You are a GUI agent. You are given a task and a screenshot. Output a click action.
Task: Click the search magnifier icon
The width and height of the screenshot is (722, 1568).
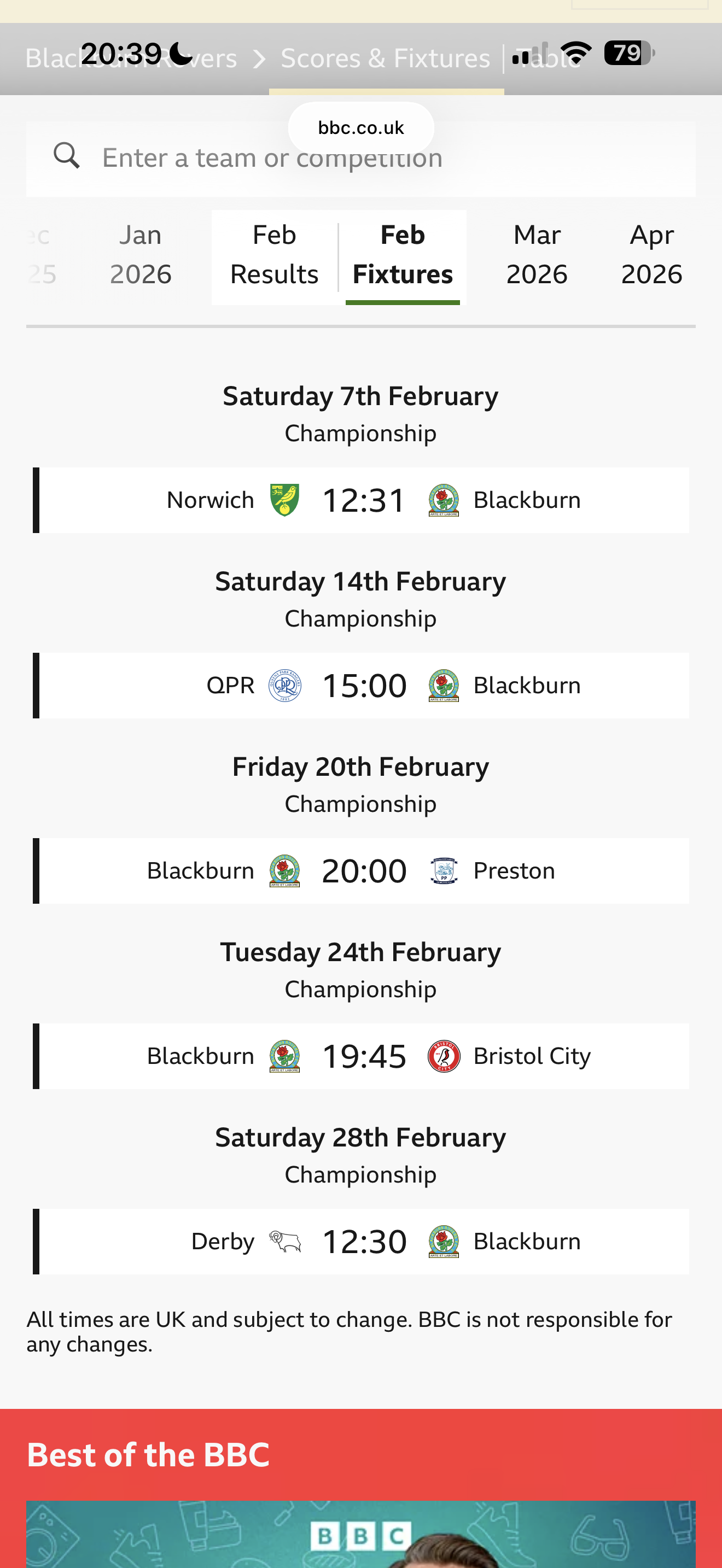pos(66,156)
